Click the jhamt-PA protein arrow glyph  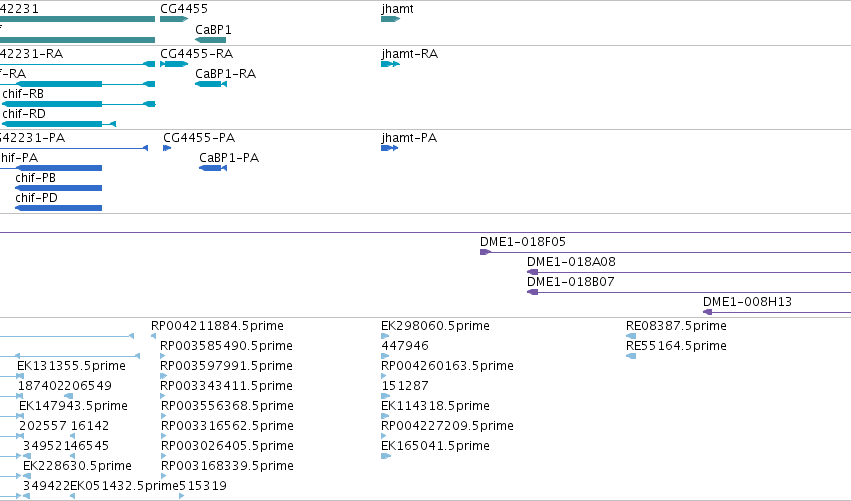390,148
